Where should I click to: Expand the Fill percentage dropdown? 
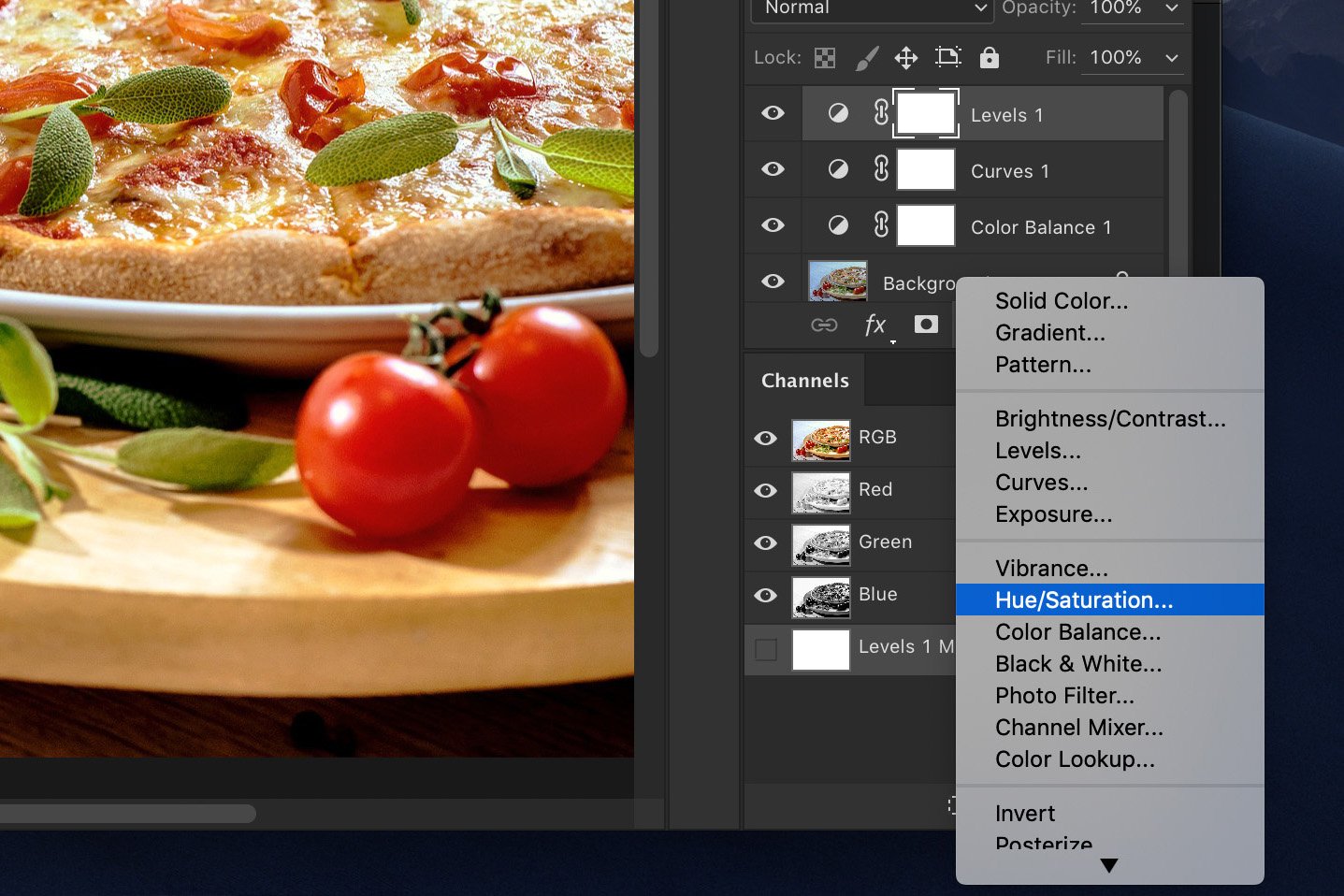coord(1172,57)
